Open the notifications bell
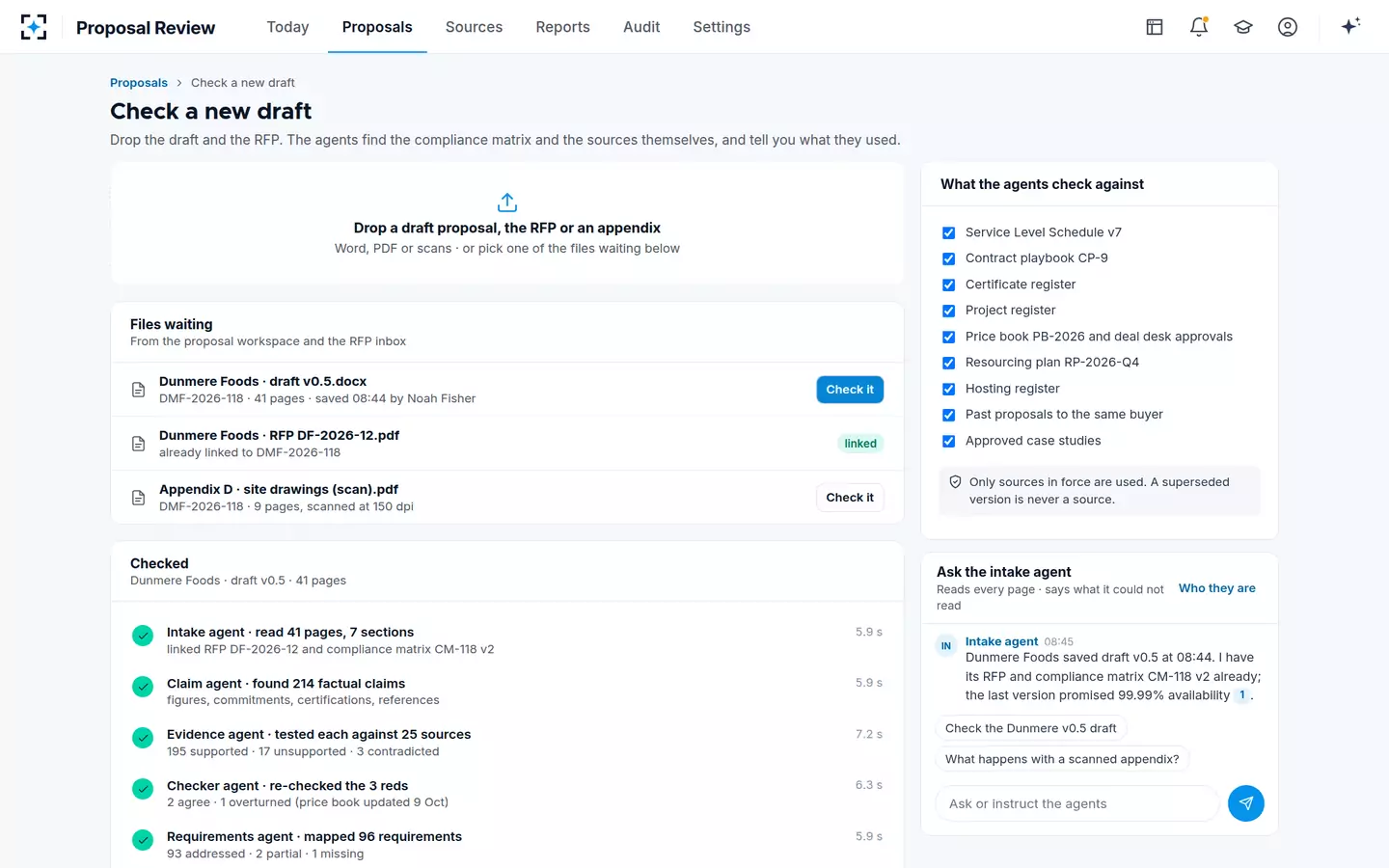 (x=1199, y=27)
